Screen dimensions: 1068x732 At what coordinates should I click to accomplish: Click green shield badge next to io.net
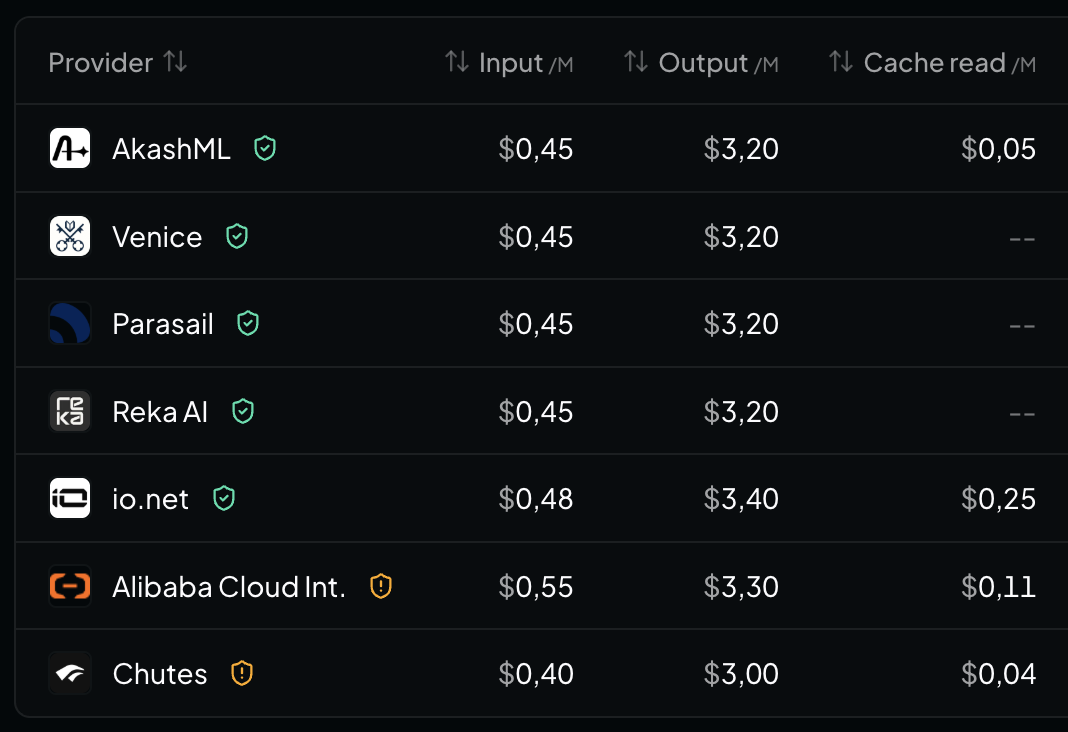pyautogui.click(x=224, y=498)
